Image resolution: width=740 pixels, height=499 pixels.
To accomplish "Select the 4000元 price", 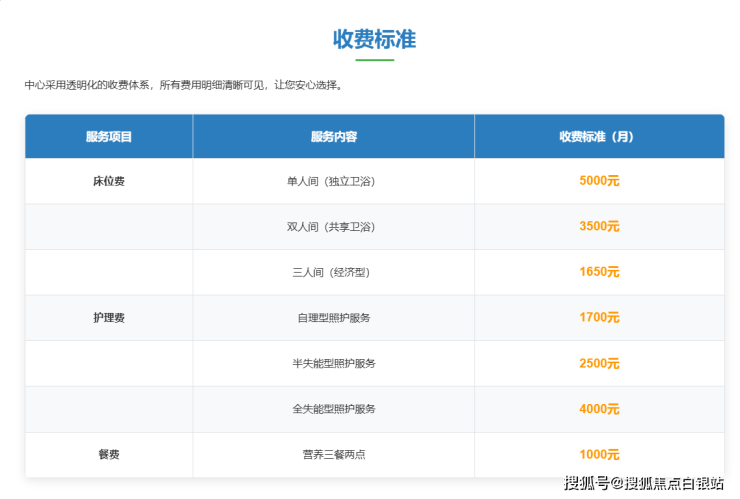I will point(599,409).
